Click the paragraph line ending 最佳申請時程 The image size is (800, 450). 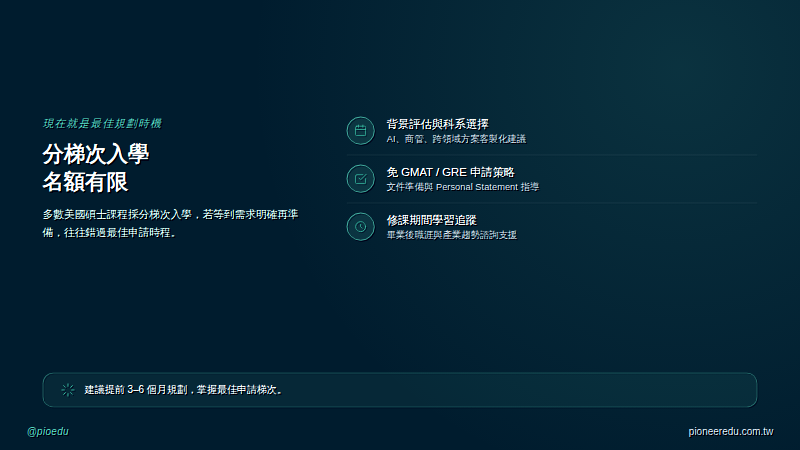coord(109,233)
